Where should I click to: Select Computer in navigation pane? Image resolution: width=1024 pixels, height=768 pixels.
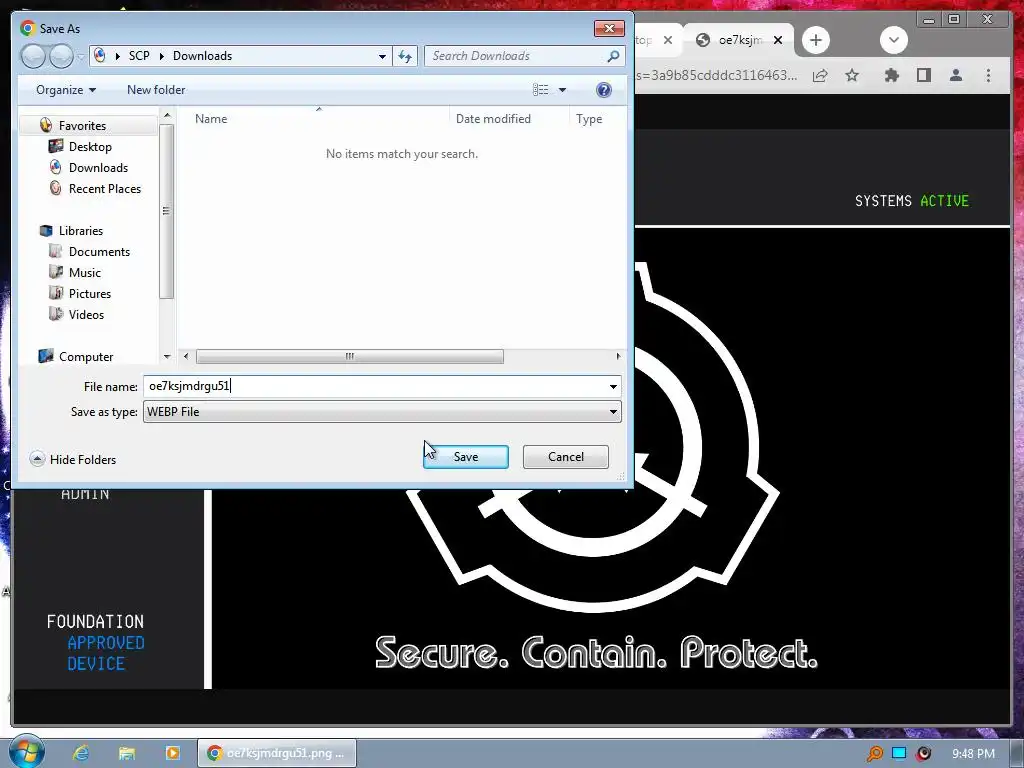[86, 357]
